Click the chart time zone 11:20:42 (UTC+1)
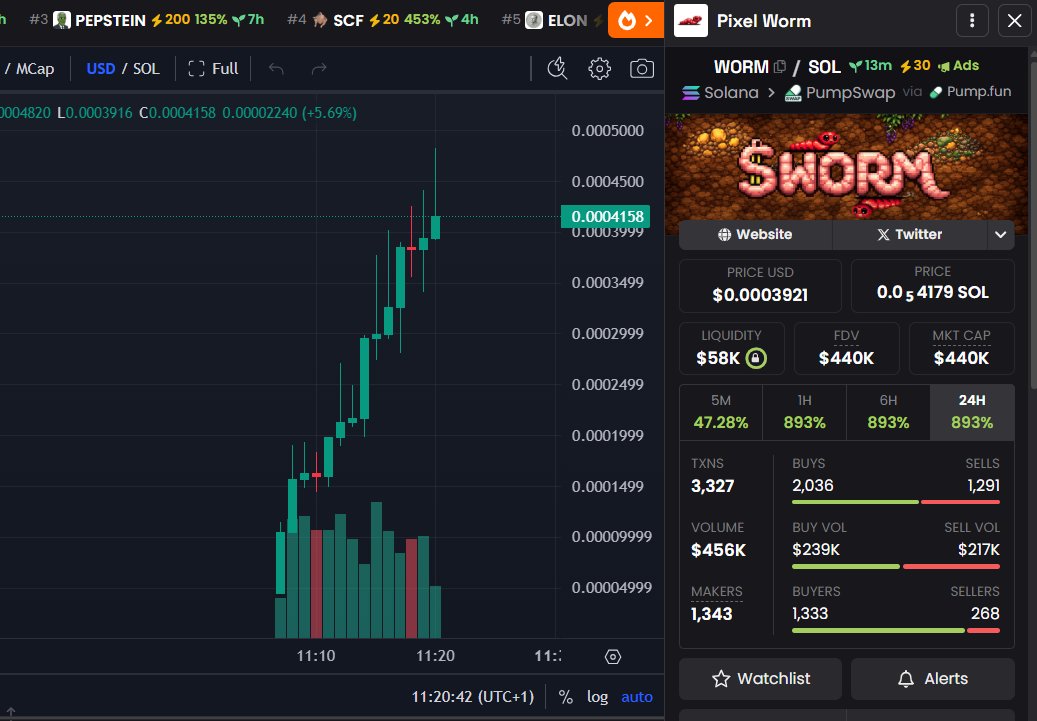The width and height of the screenshot is (1037, 721). click(x=472, y=697)
